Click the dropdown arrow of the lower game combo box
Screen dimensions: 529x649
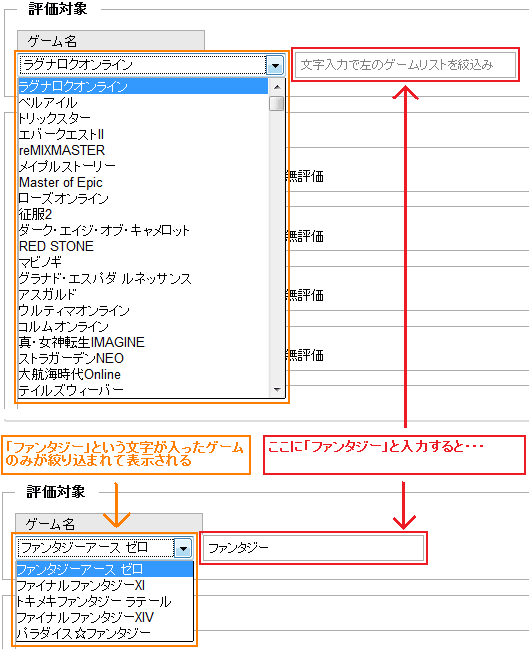[x=183, y=548]
